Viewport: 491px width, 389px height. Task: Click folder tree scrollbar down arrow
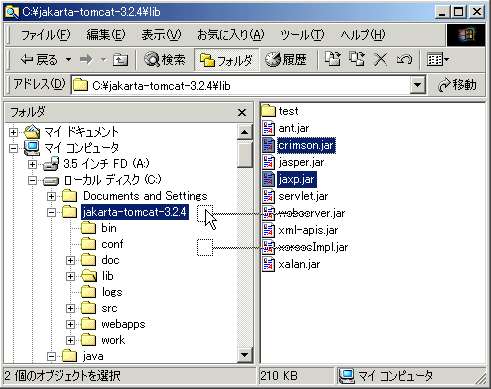244,355
